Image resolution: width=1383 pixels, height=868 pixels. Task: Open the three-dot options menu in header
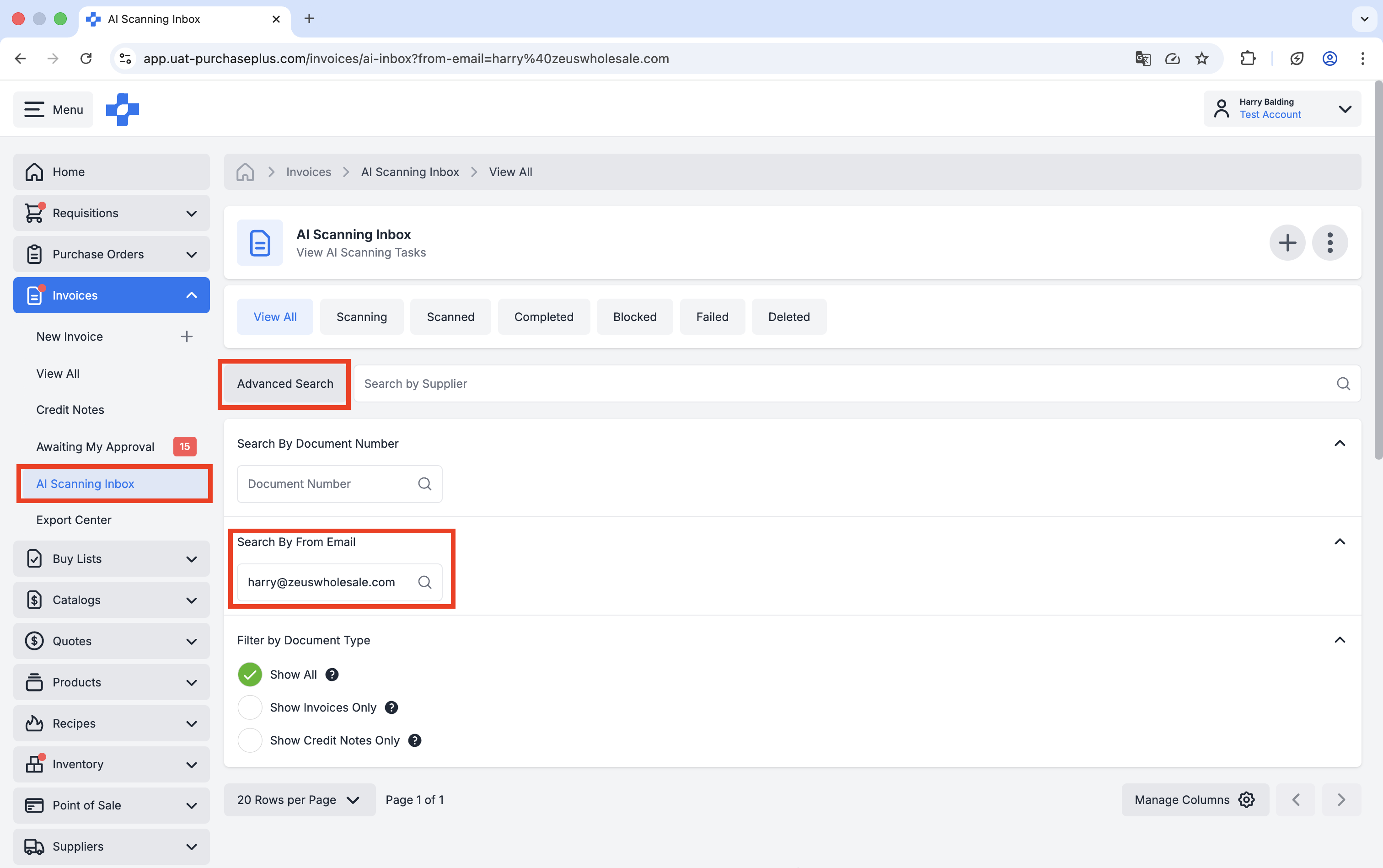tap(1329, 243)
